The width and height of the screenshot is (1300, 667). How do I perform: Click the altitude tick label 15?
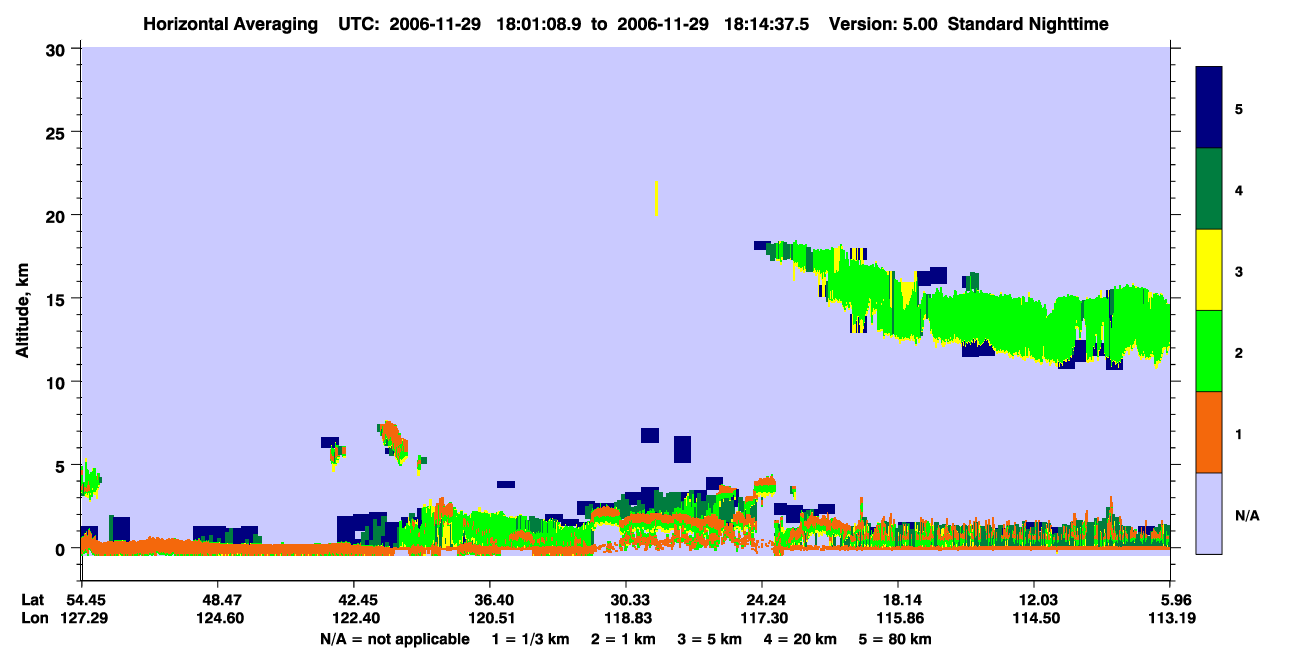tap(58, 299)
